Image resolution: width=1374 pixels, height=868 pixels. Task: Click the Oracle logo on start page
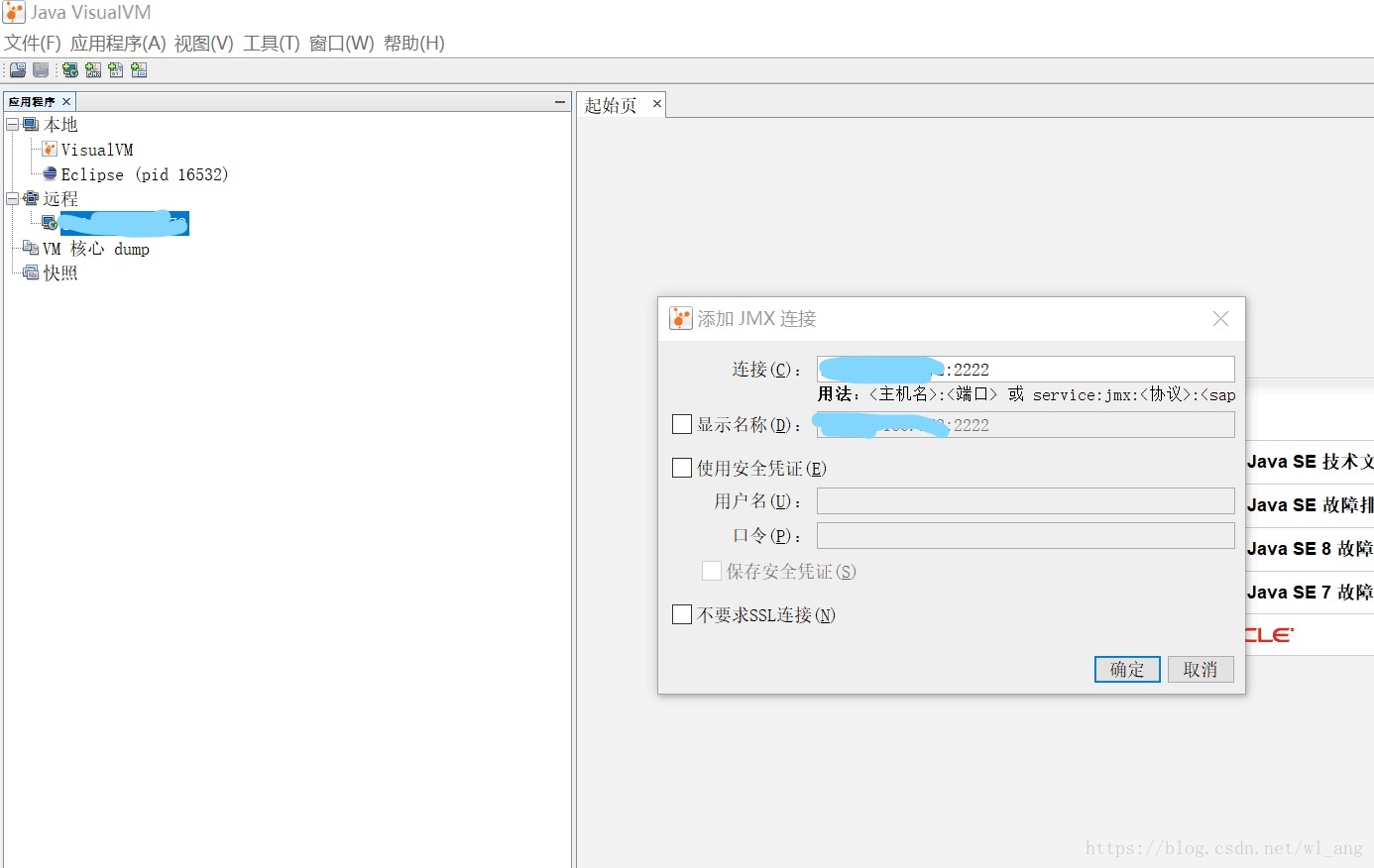pyautogui.click(x=1270, y=635)
